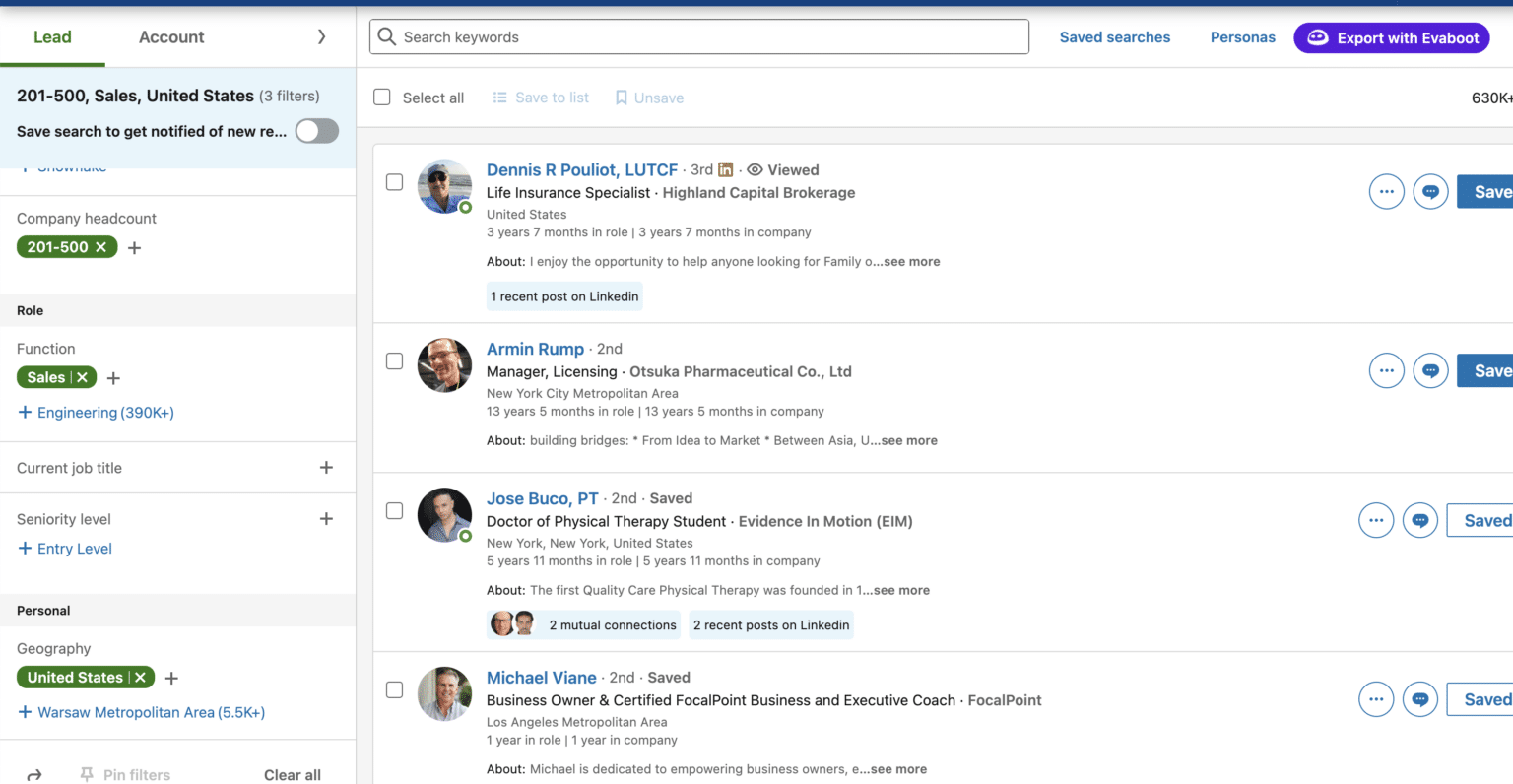1513x784 pixels.
Task: Click the share arrow icon at bottom left
Action: tap(33, 774)
